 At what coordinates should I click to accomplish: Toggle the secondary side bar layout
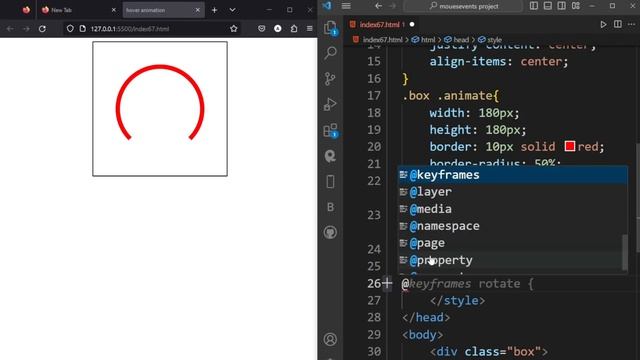pos(562,6)
